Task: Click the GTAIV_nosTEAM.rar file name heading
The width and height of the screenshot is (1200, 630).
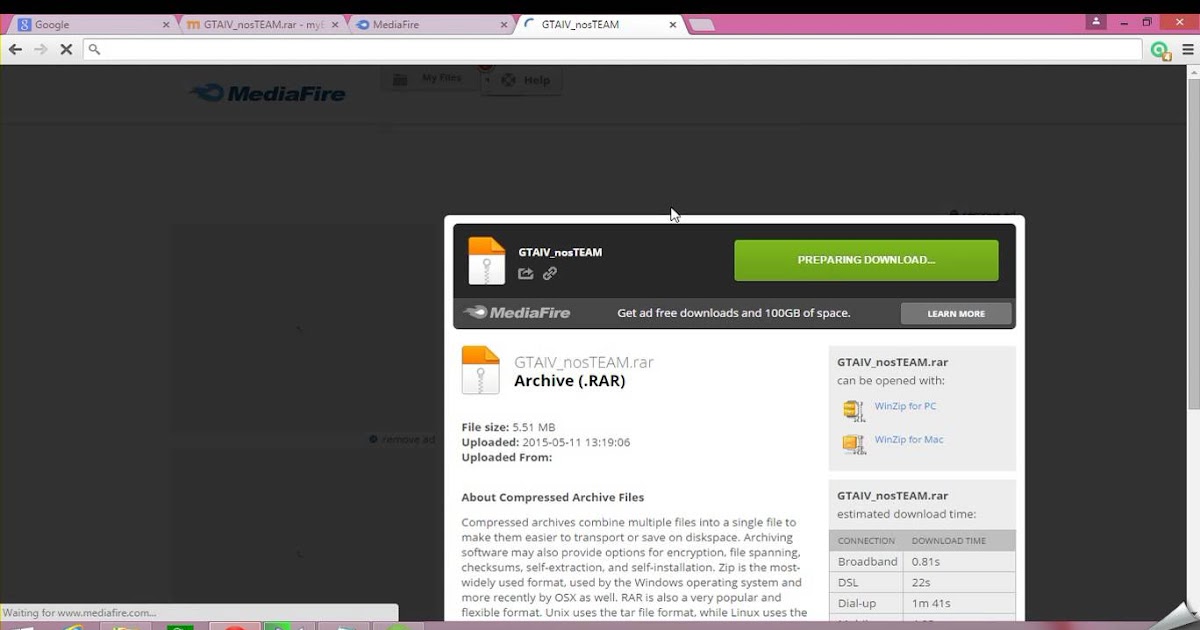Action: [x=584, y=362]
